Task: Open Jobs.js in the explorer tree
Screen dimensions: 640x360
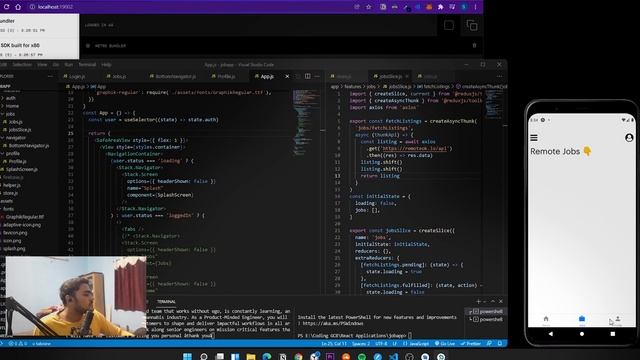Action: (16, 122)
